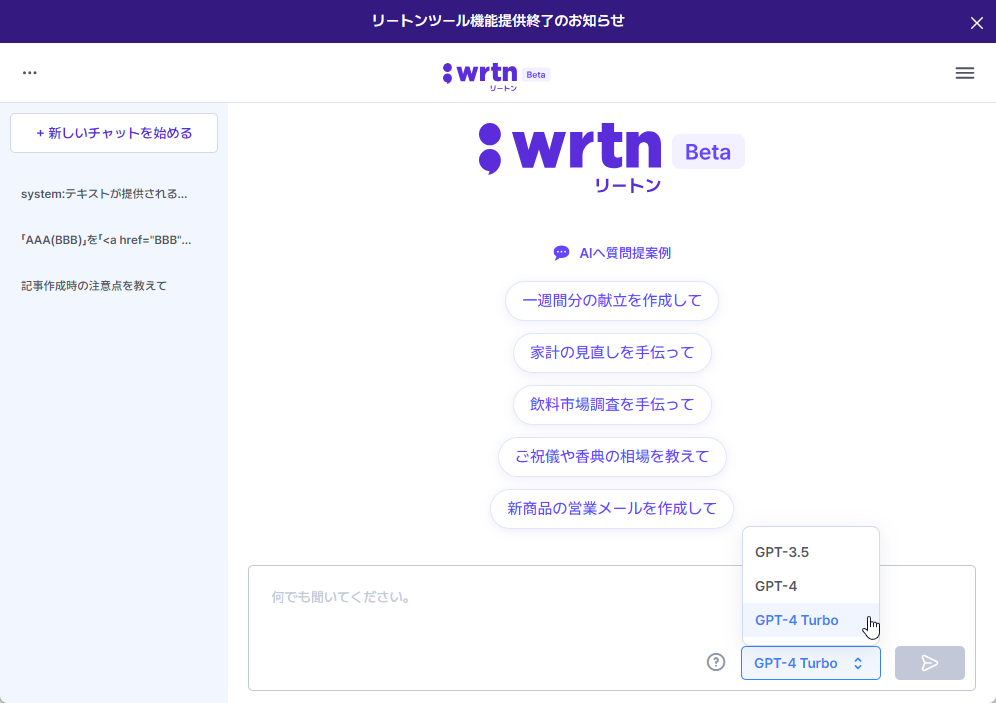Pick suggestion 一週間分の献立を作成して
This screenshot has width=996, height=703.
(612, 301)
